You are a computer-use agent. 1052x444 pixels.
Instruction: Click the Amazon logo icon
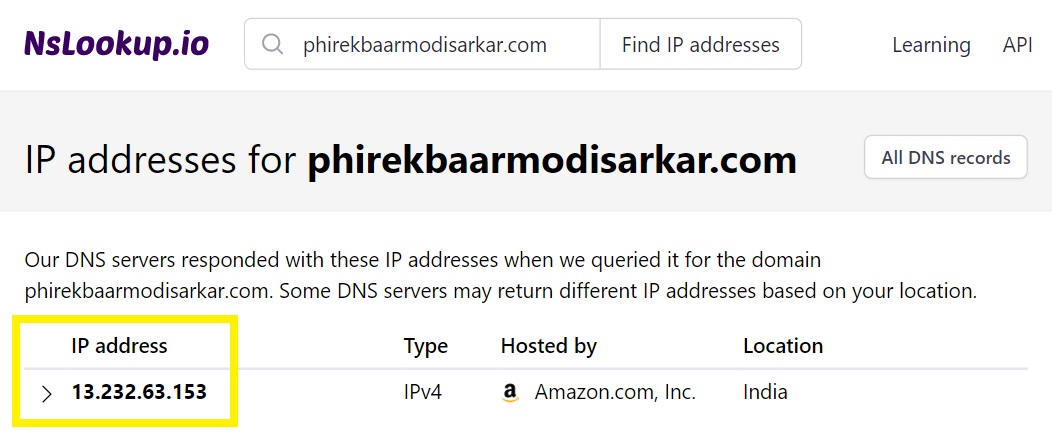pyautogui.click(x=510, y=392)
